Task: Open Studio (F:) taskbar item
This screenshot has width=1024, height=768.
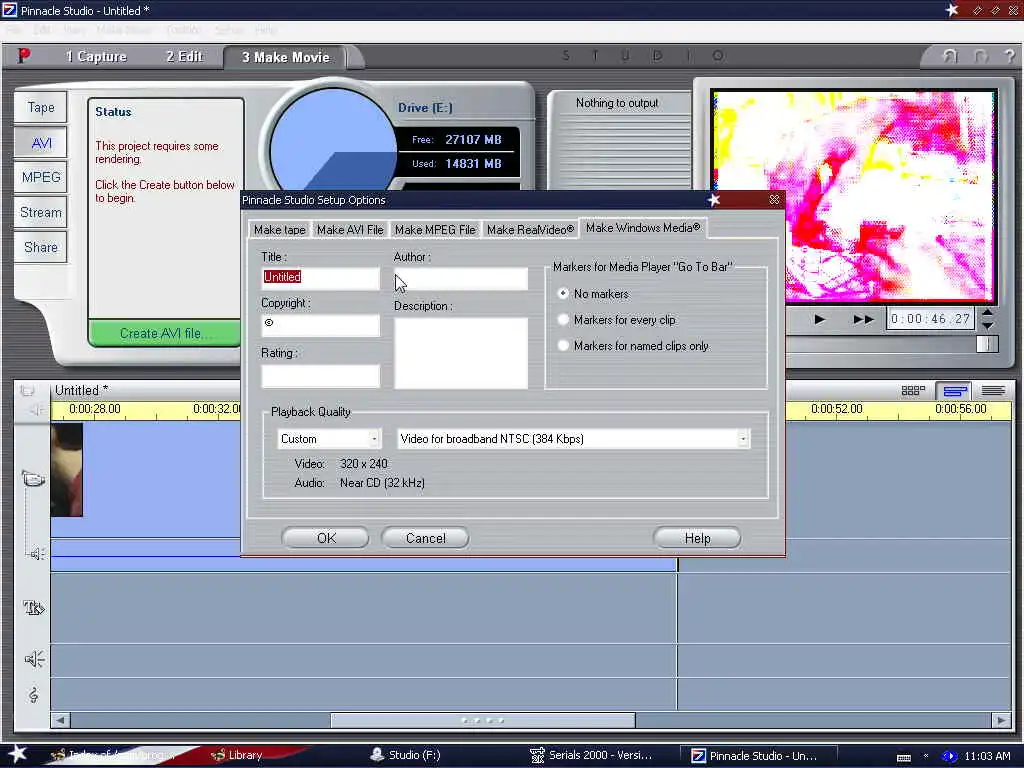Action: (x=406, y=755)
